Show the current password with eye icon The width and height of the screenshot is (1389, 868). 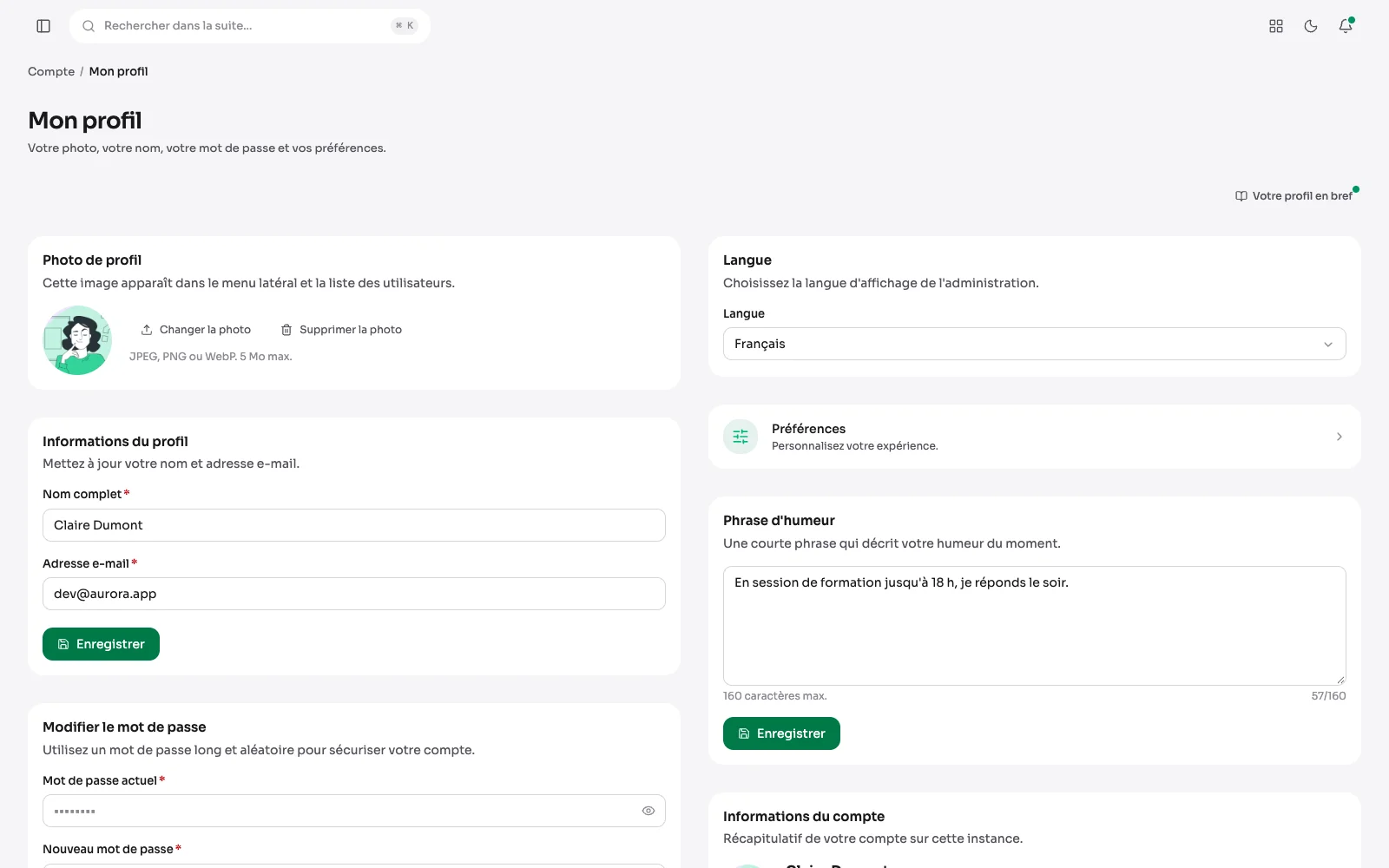coord(648,811)
